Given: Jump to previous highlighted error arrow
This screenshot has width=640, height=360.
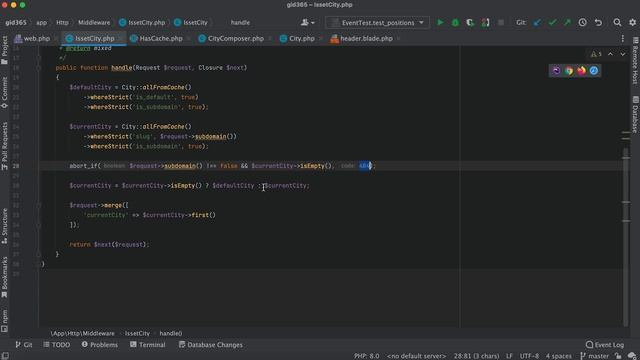Looking at the screenshot, I should point(610,54).
